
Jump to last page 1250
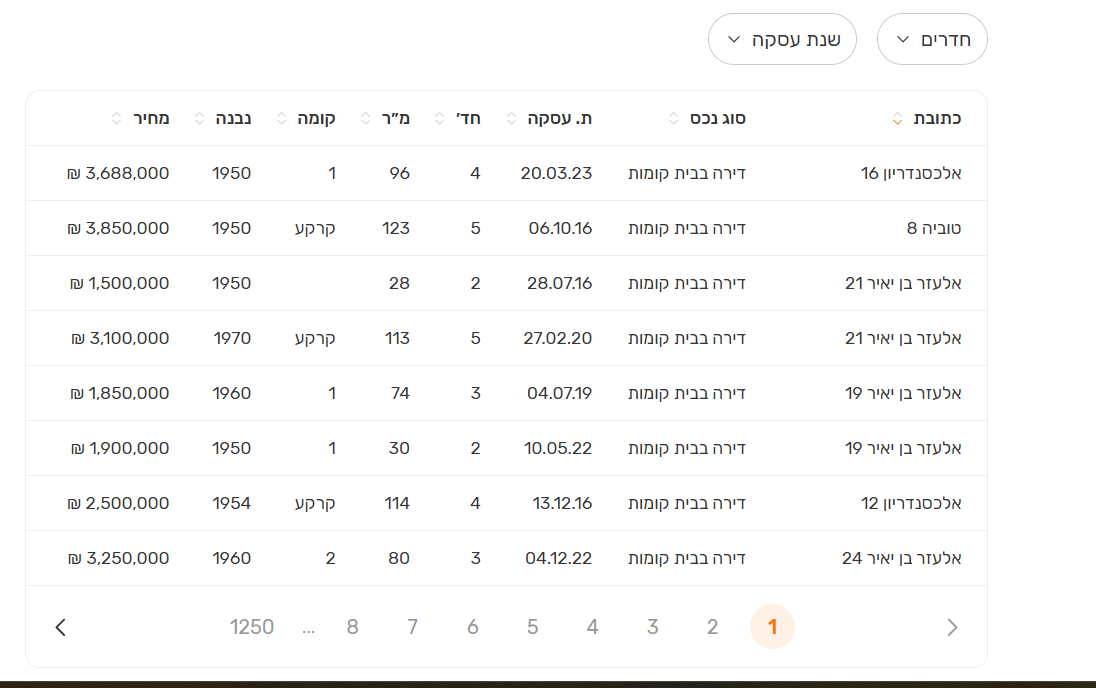point(252,627)
